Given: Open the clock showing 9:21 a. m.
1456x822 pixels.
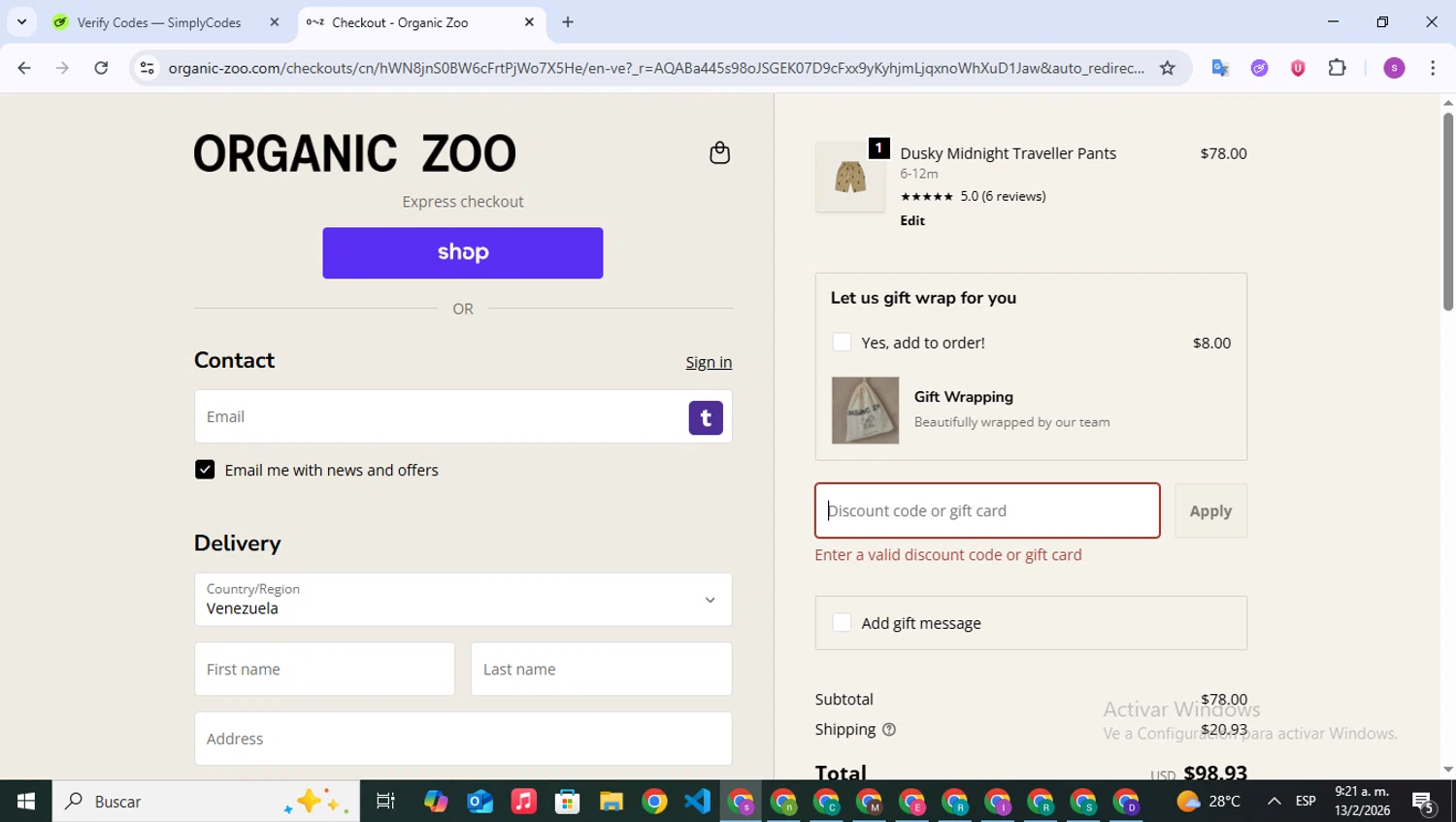Looking at the screenshot, I should pyautogui.click(x=1362, y=802).
